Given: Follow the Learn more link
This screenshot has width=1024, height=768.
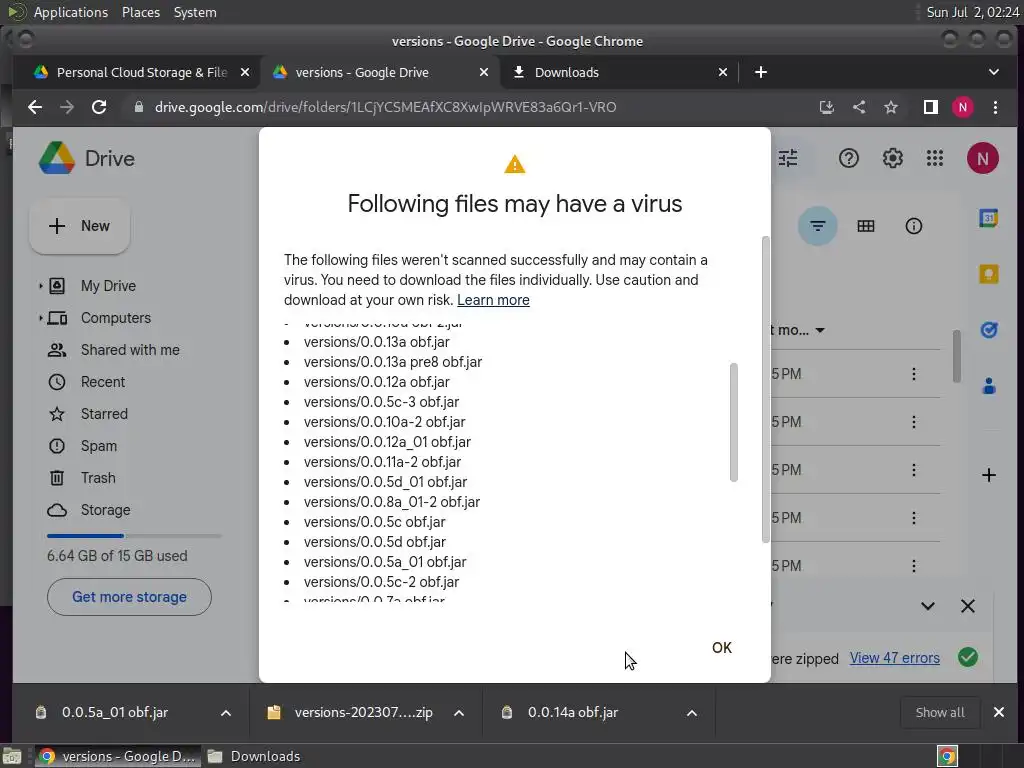Looking at the screenshot, I should coord(493,300).
